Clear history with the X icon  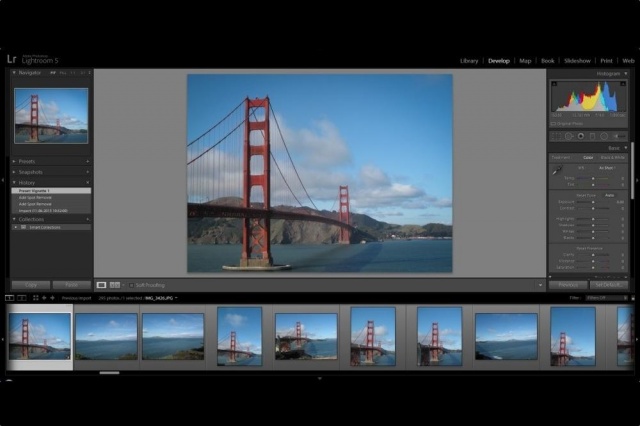(x=87, y=183)
